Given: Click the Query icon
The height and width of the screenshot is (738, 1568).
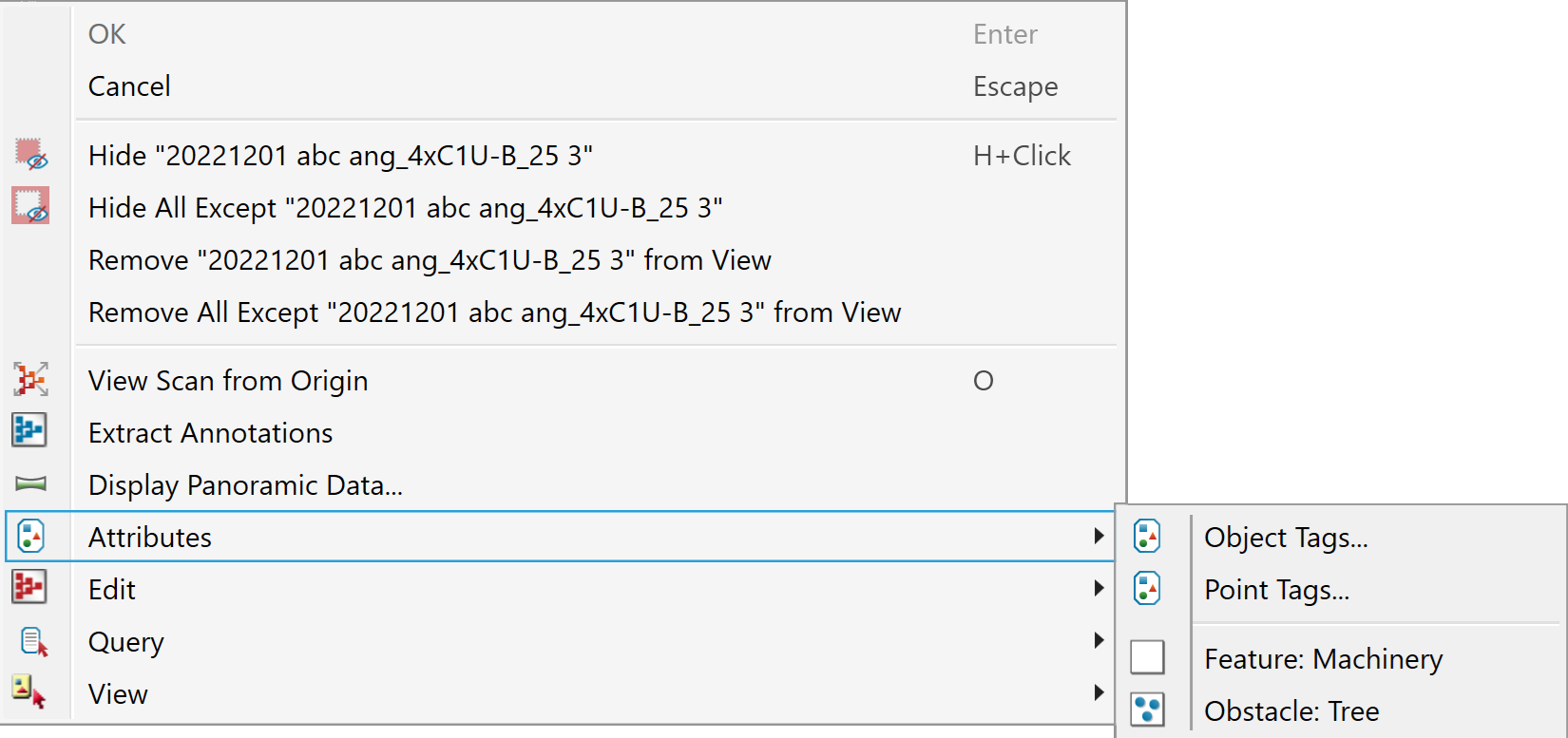Looking at the screenshot, I should coord(32,642).
